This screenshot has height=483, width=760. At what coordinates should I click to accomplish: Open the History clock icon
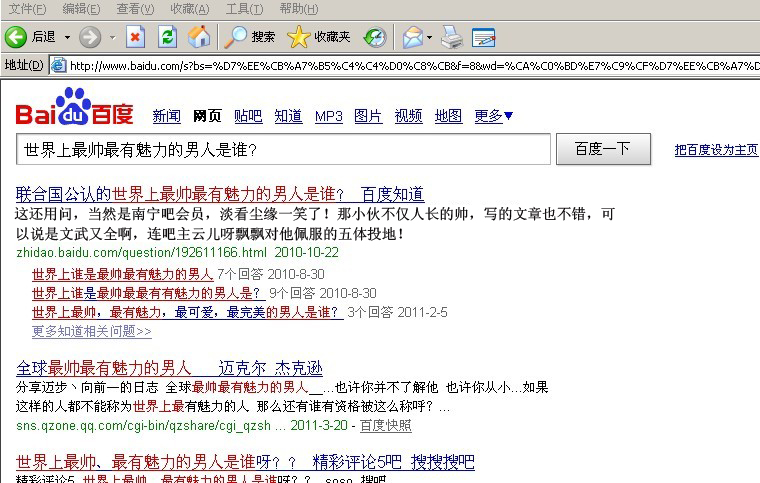click(375, 37)
